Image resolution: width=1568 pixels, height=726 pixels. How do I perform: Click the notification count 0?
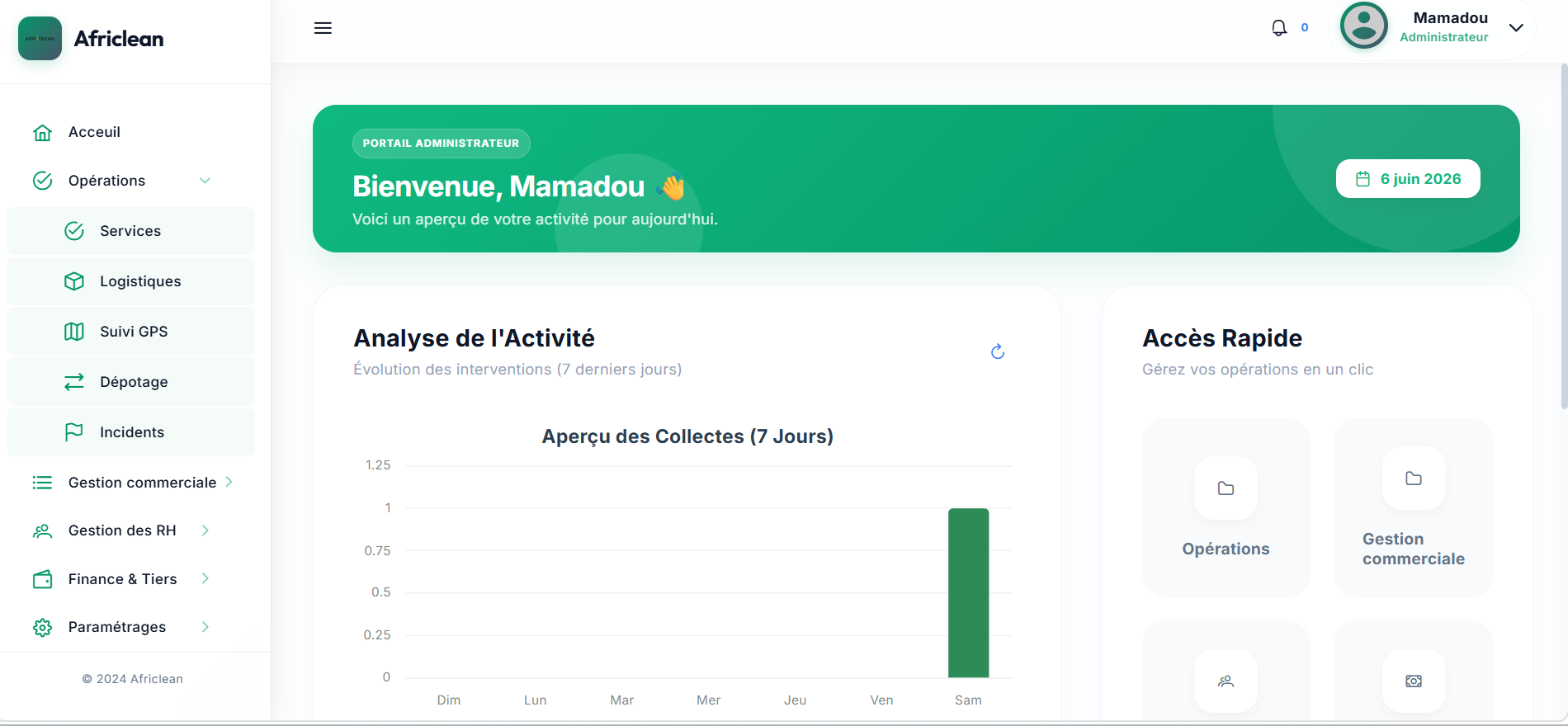pos(1305,27)
